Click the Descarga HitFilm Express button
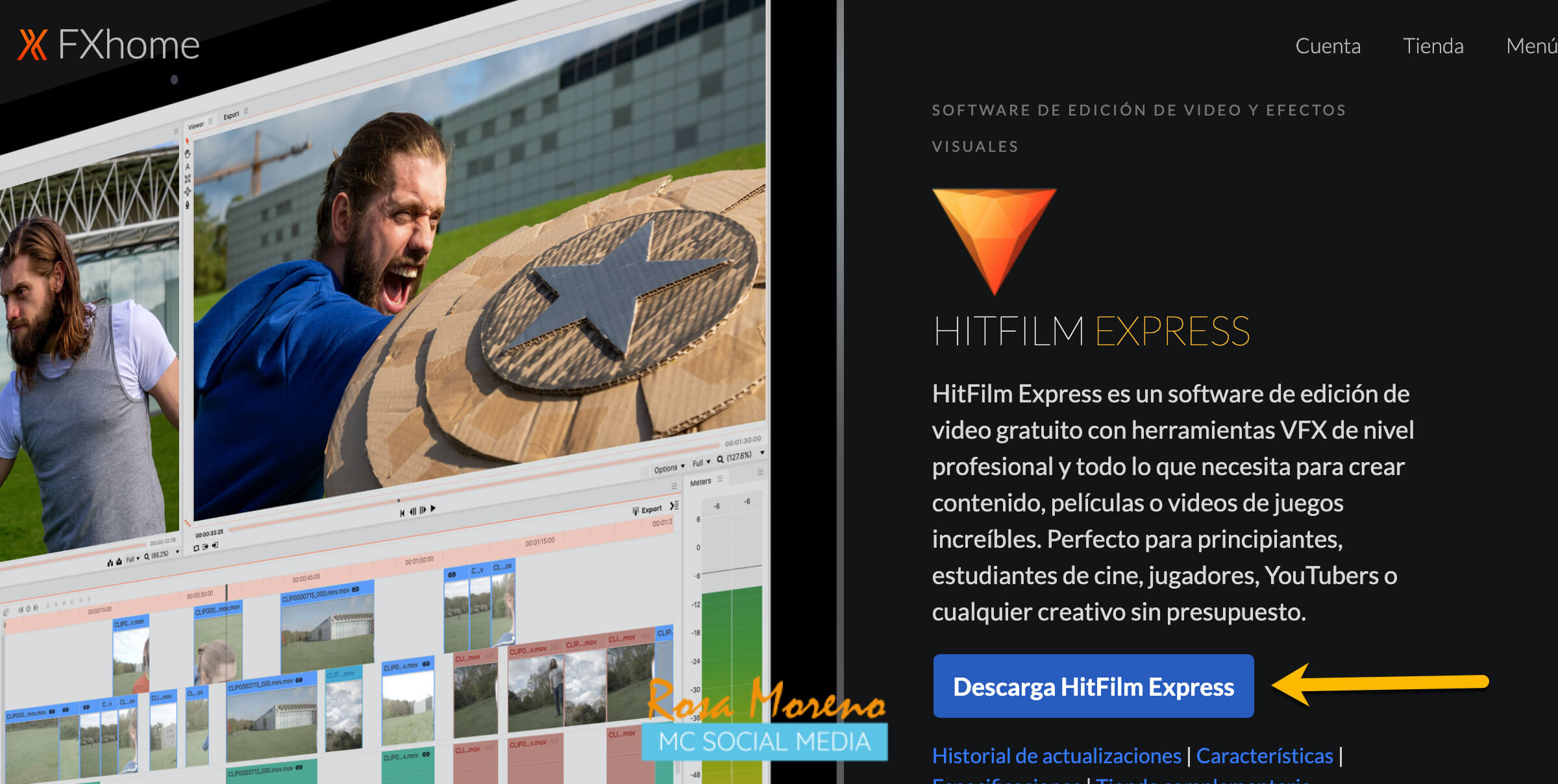This screenshot has height=784, width=1558. click(1093, 686)
